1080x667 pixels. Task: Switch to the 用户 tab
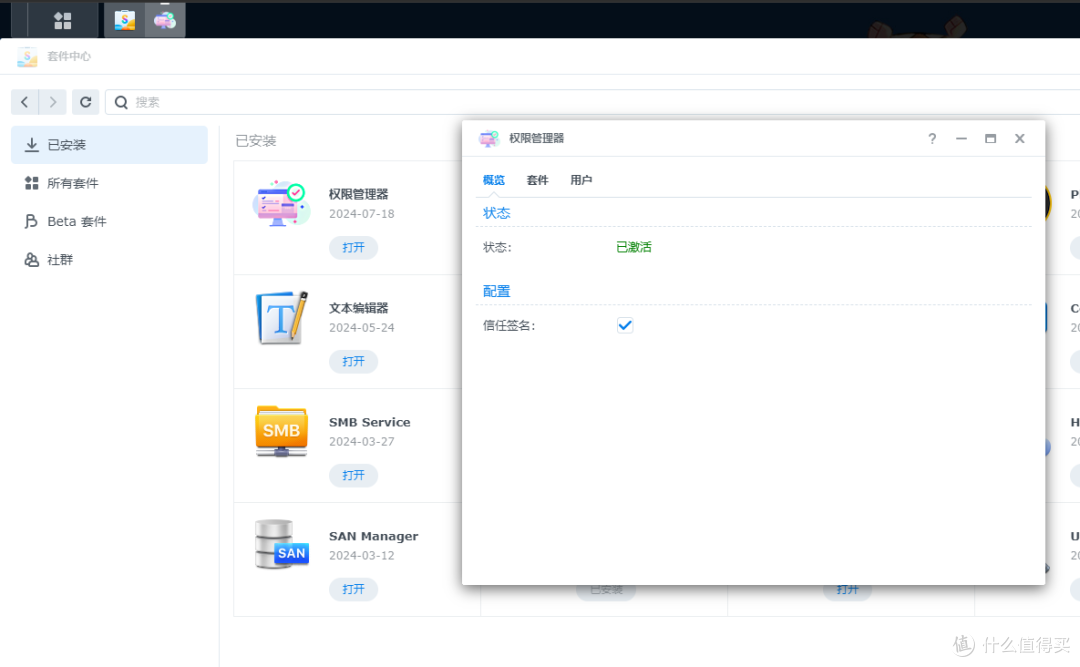[x=581, y=180]
